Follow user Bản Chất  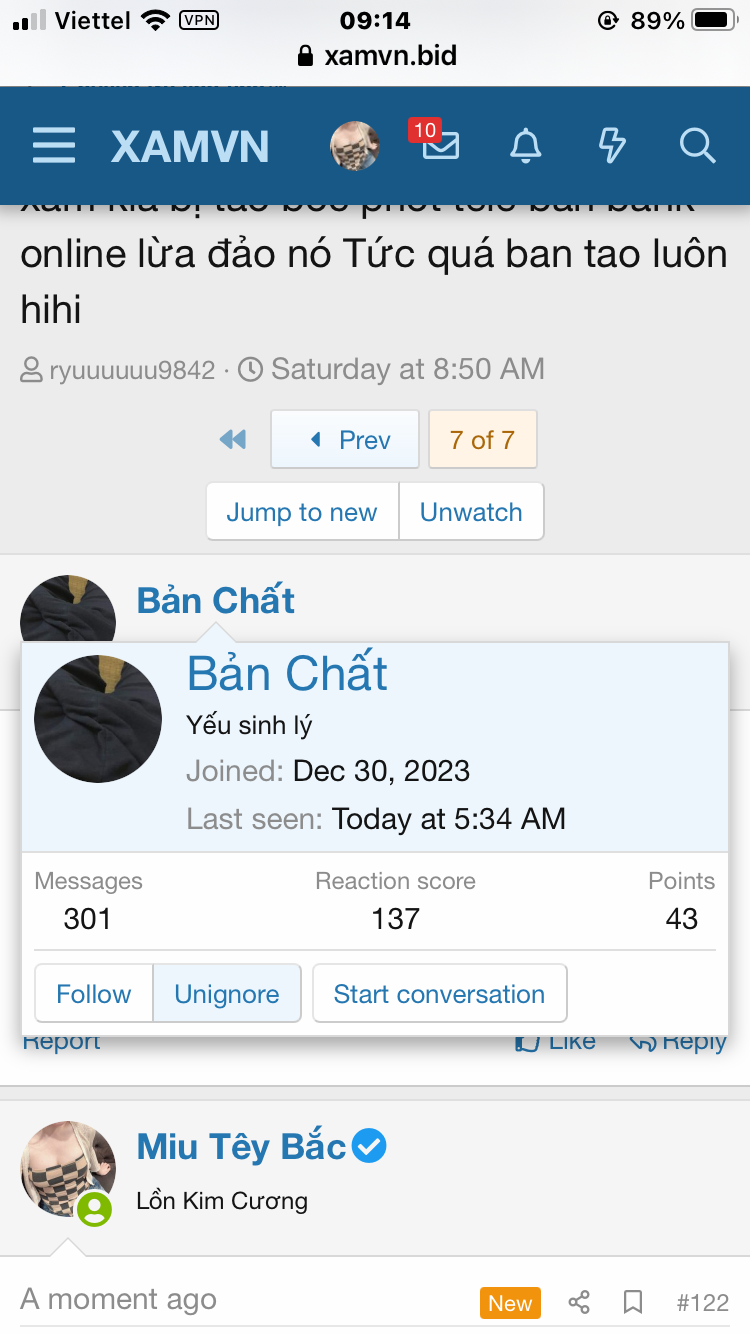94,994
